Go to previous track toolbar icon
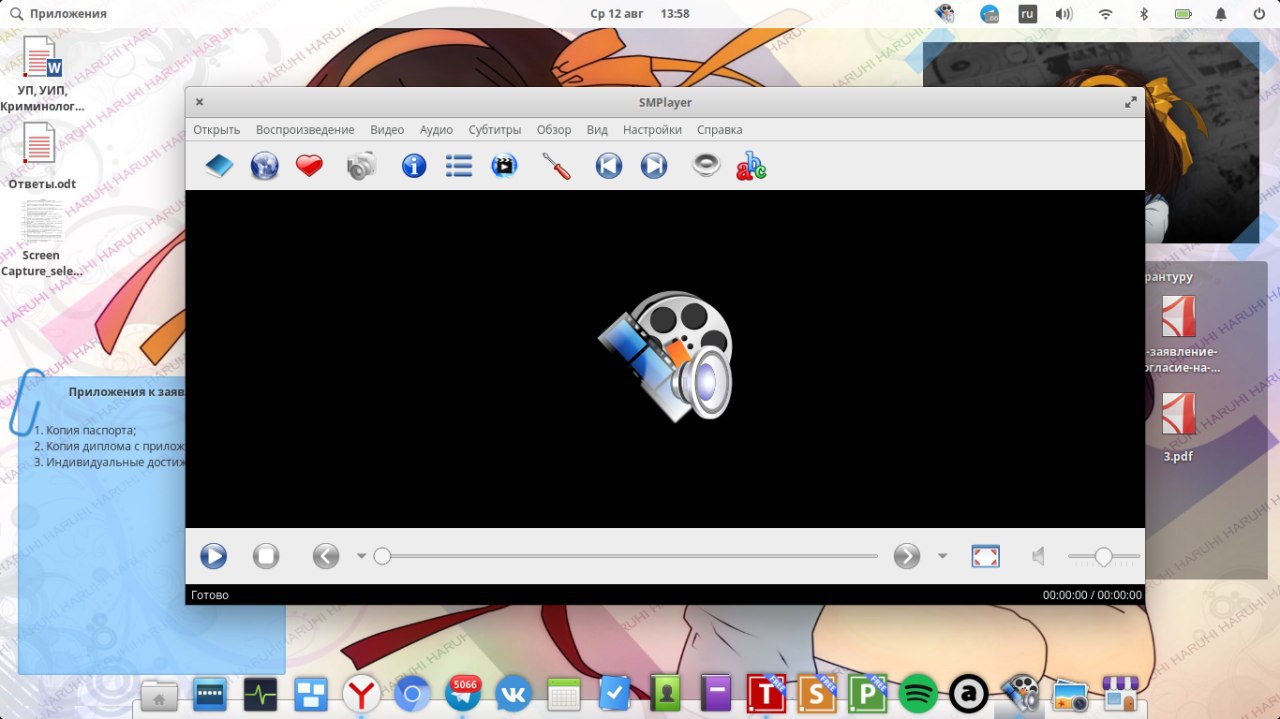1280x719 pixels. click(x=609, y=165)
